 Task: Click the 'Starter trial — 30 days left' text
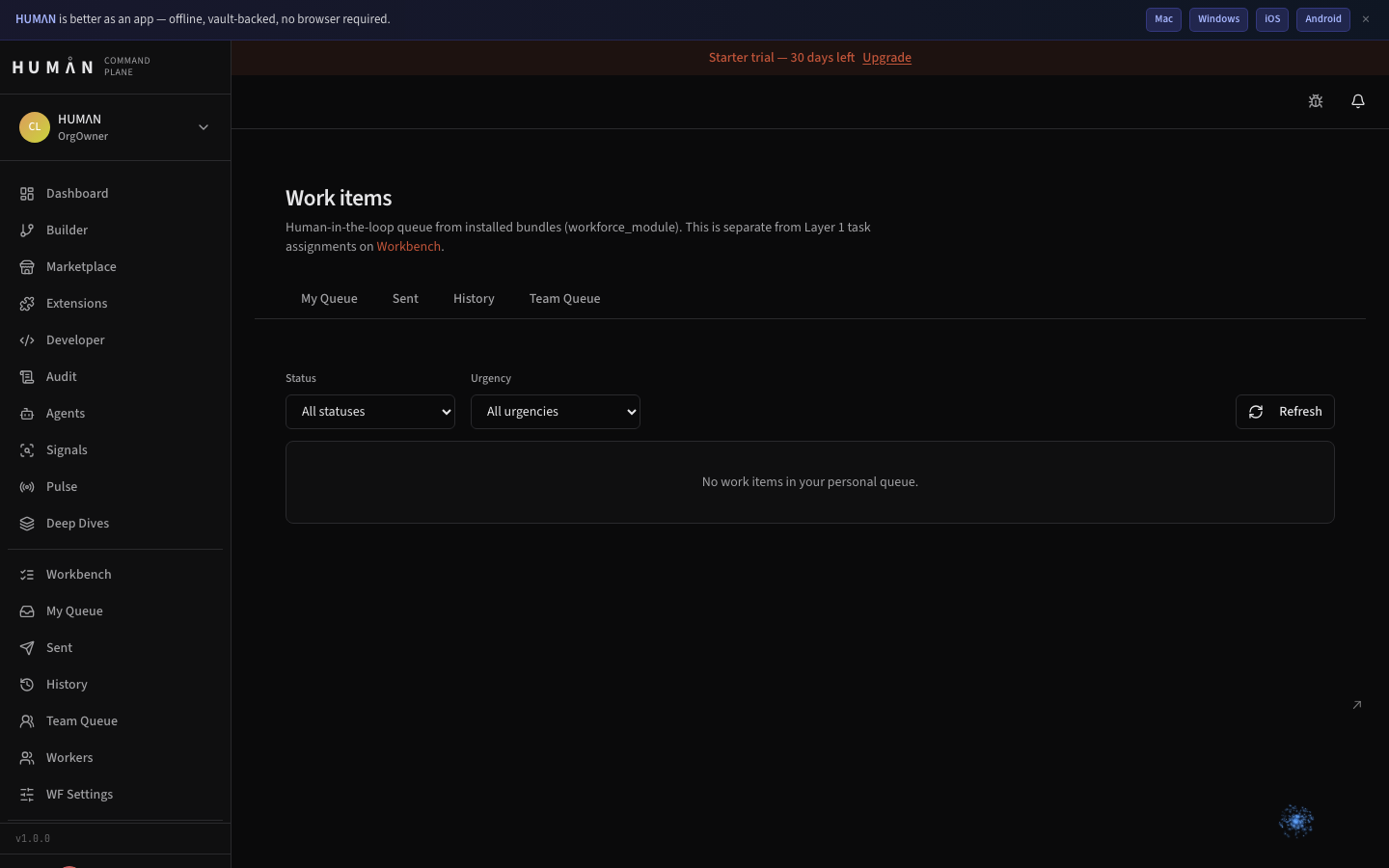(781, 58)
